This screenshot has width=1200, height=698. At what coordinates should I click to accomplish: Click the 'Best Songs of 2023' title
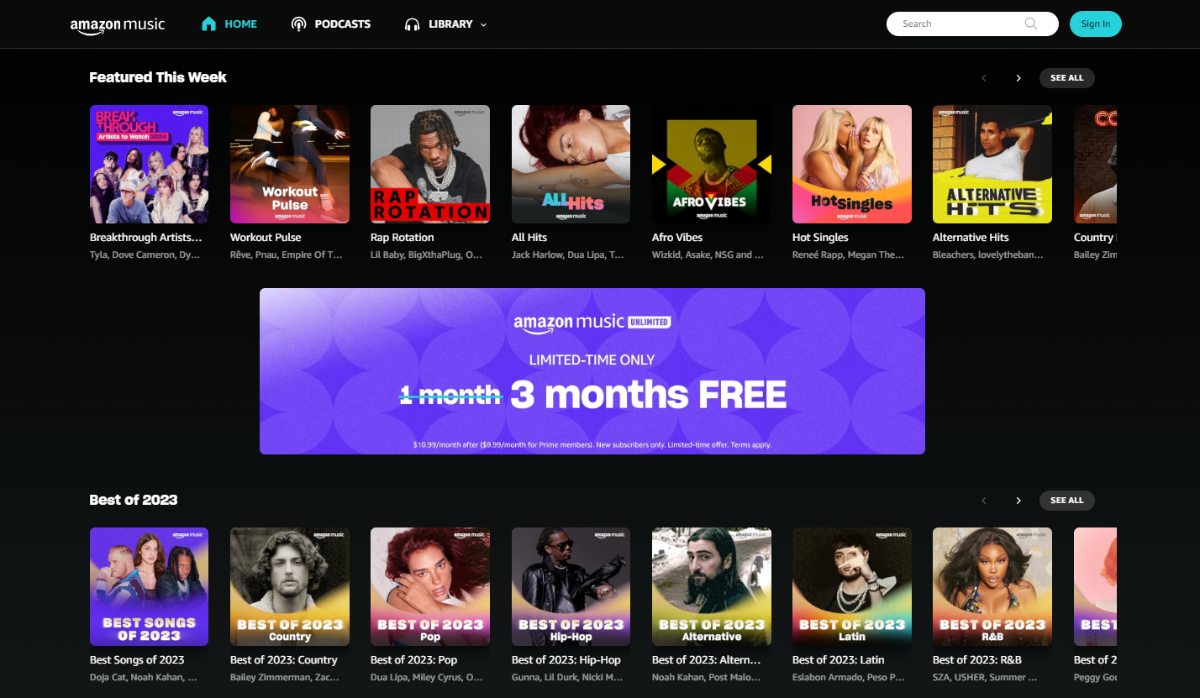(x=137, y=660)
